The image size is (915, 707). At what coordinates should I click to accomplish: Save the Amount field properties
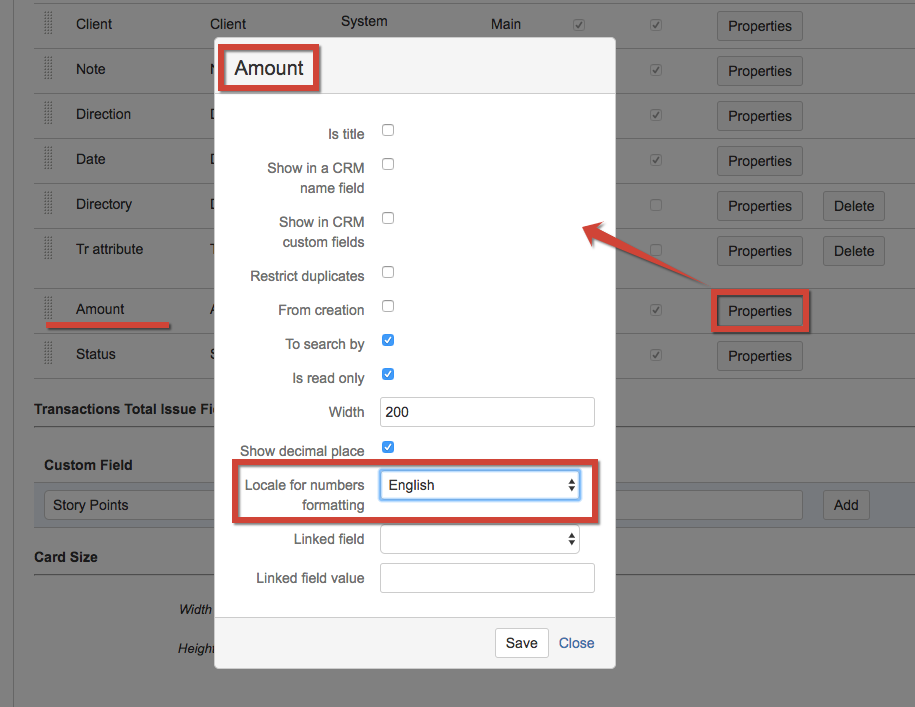click(521, 643)
